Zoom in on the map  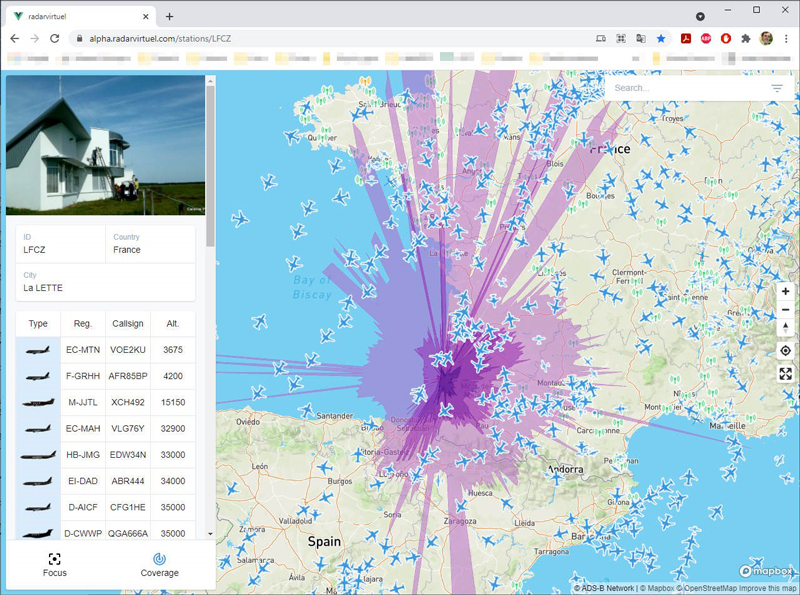785,291
